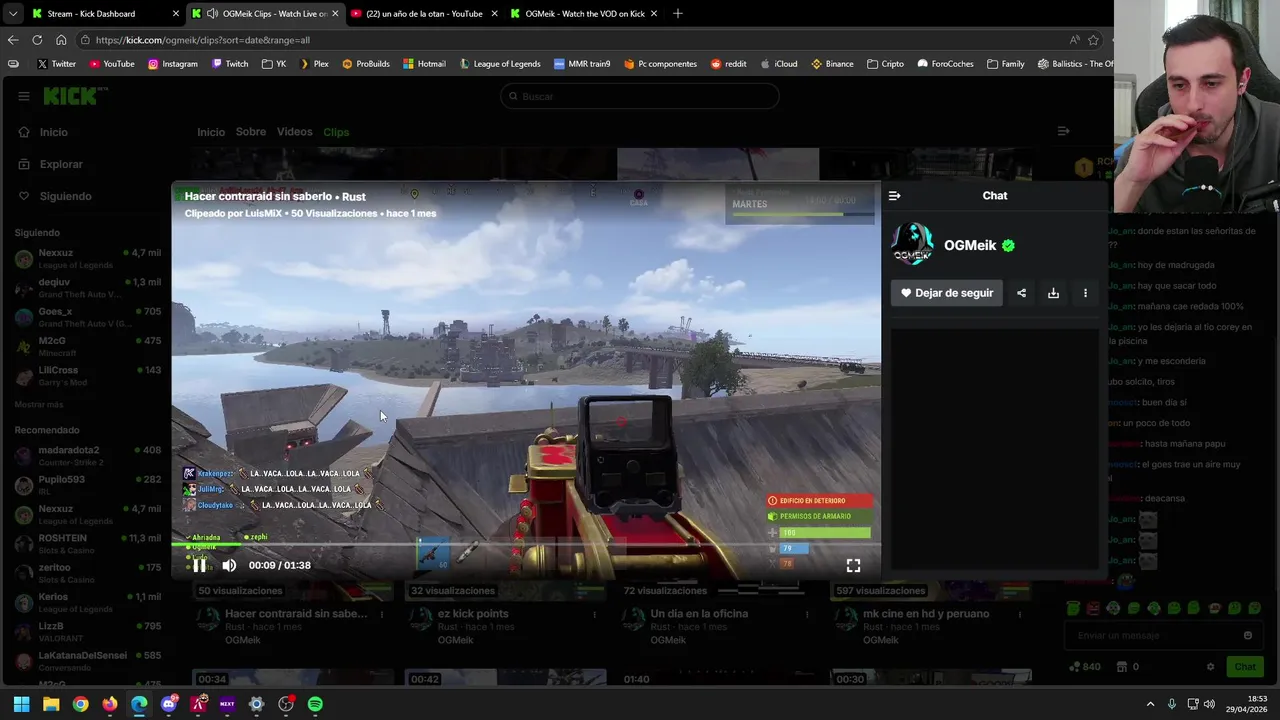Seek within clip progress bar
This screenshot has width=1280, height=720.
[526, 545]
